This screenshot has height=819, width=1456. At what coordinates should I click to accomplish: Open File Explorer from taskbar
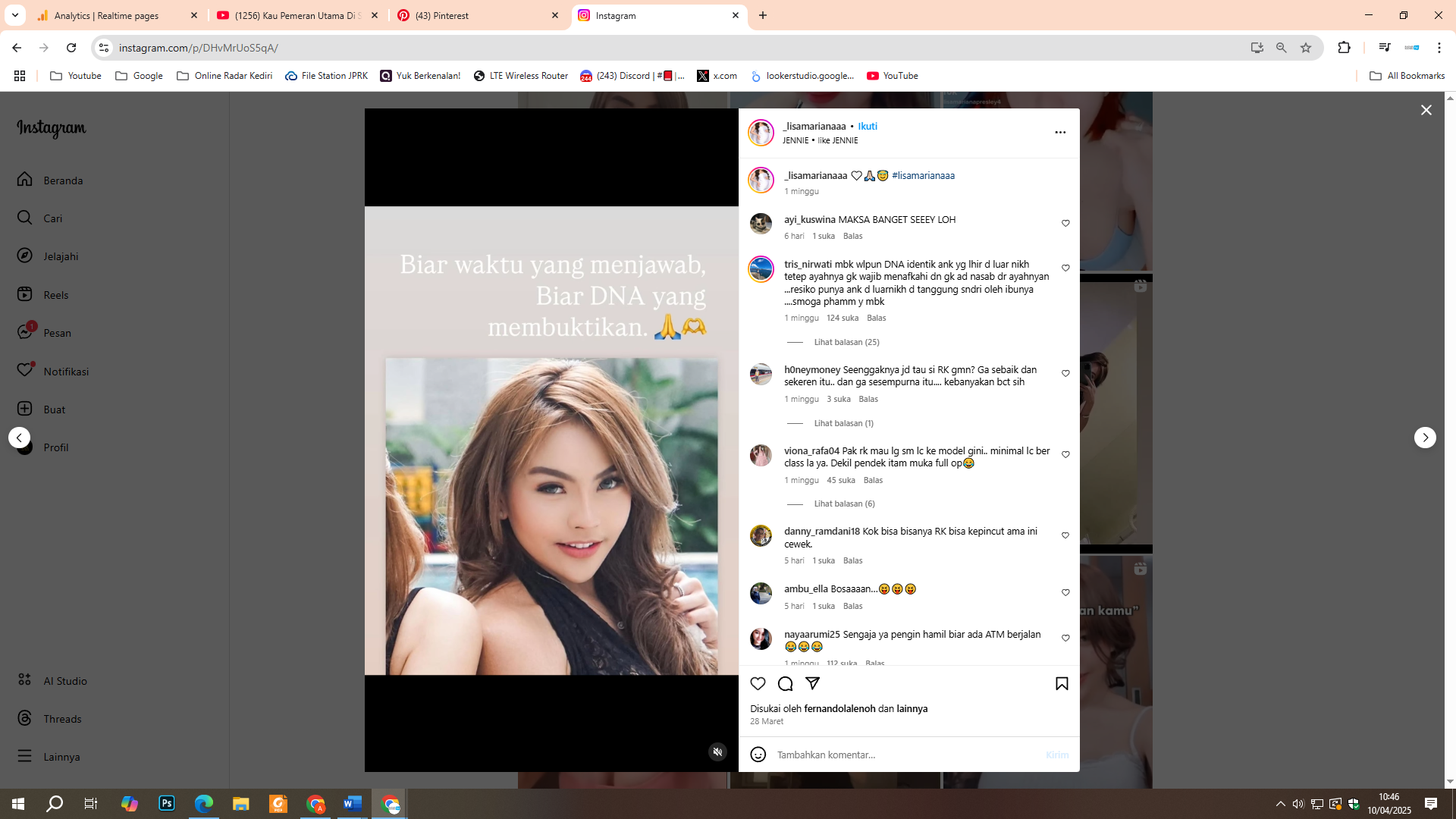[241, 803]
